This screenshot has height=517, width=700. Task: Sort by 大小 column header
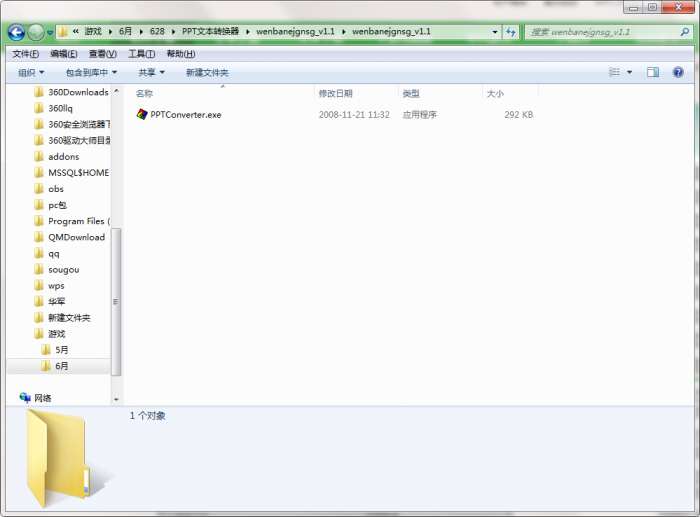pos(495,94)
